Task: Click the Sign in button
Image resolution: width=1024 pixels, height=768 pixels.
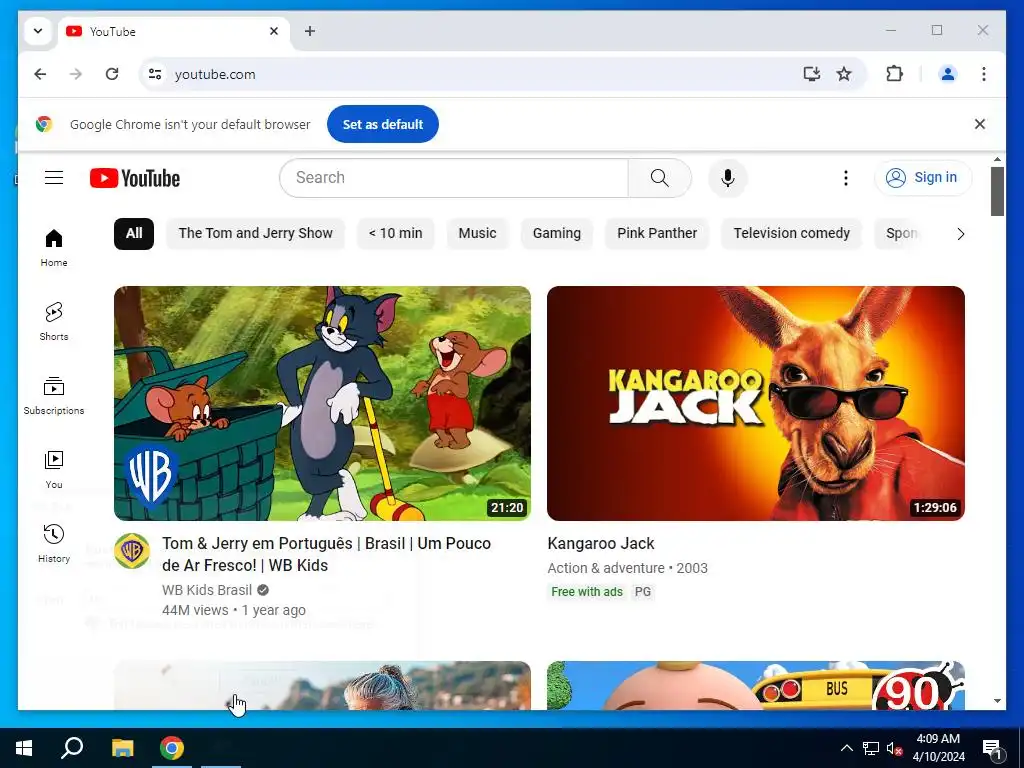Action: [x=923, y=178]
